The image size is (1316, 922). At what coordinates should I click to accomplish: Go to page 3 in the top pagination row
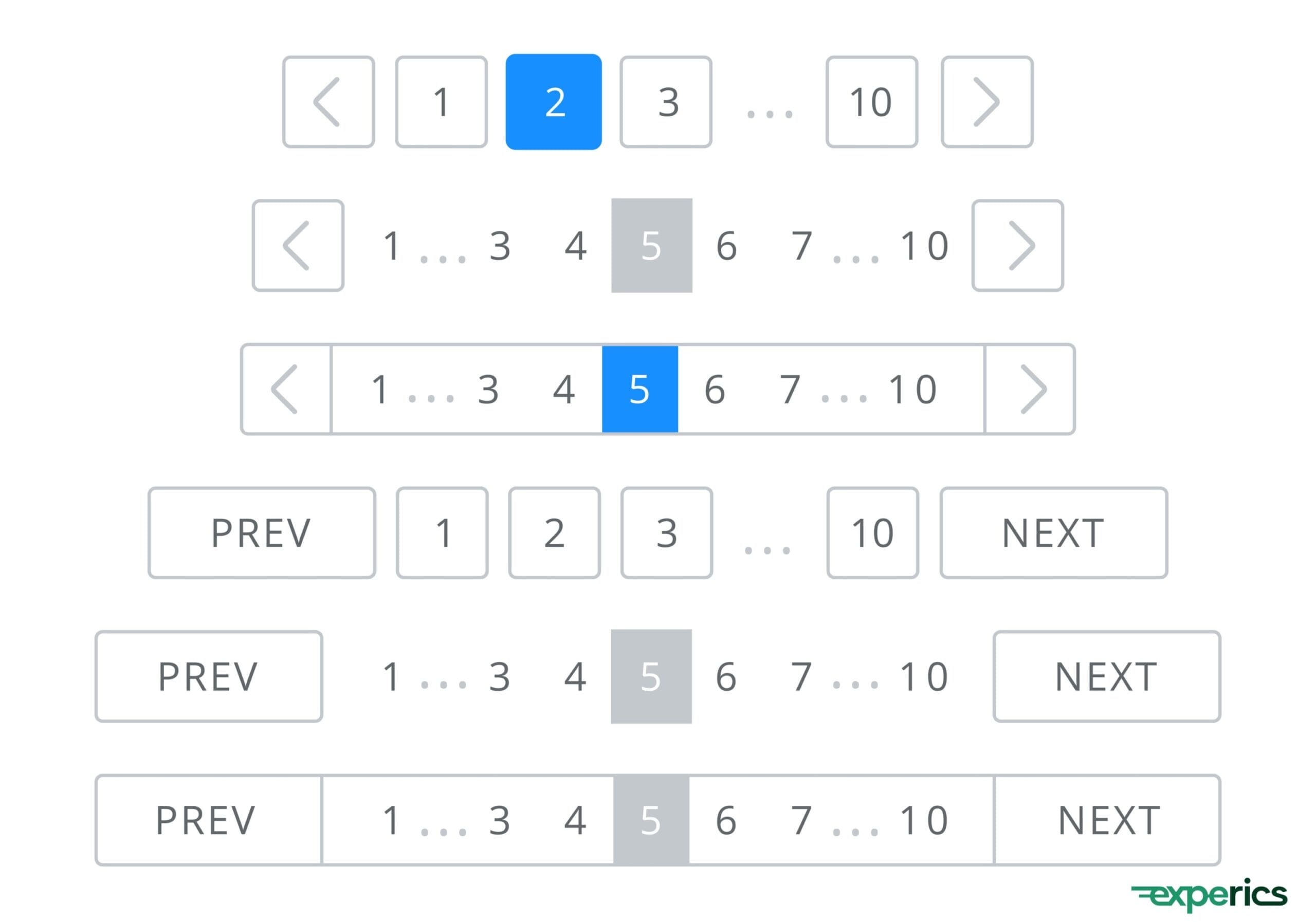coord(666,102)
